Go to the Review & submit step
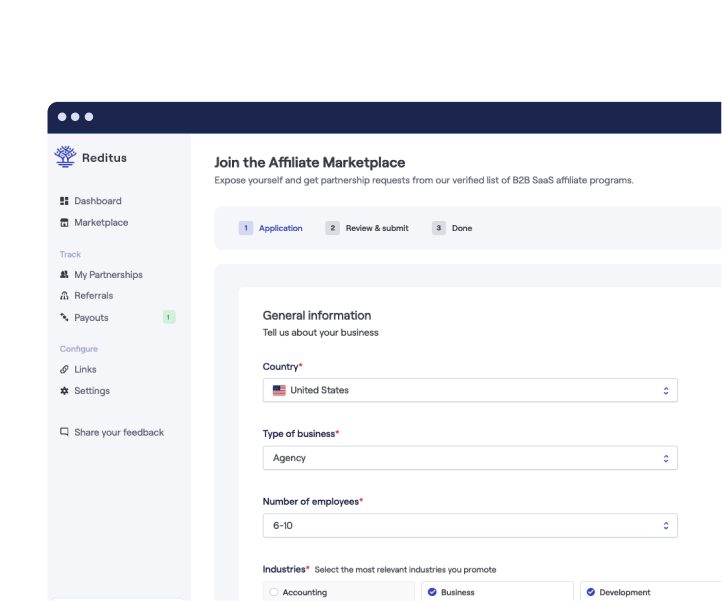Viewport: 722px width, 601px height. (x=367, y=228)
